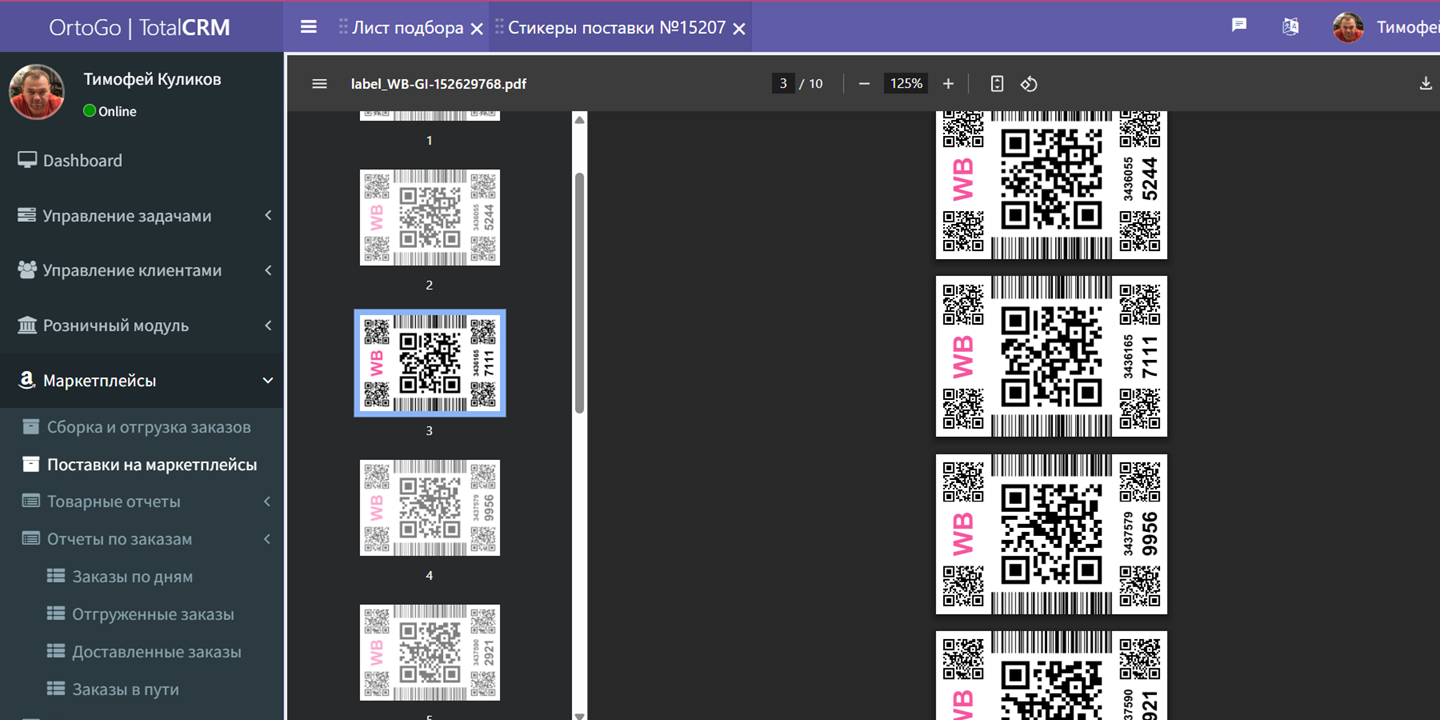Expand Управление клиентами chevron

click(268, 270)
